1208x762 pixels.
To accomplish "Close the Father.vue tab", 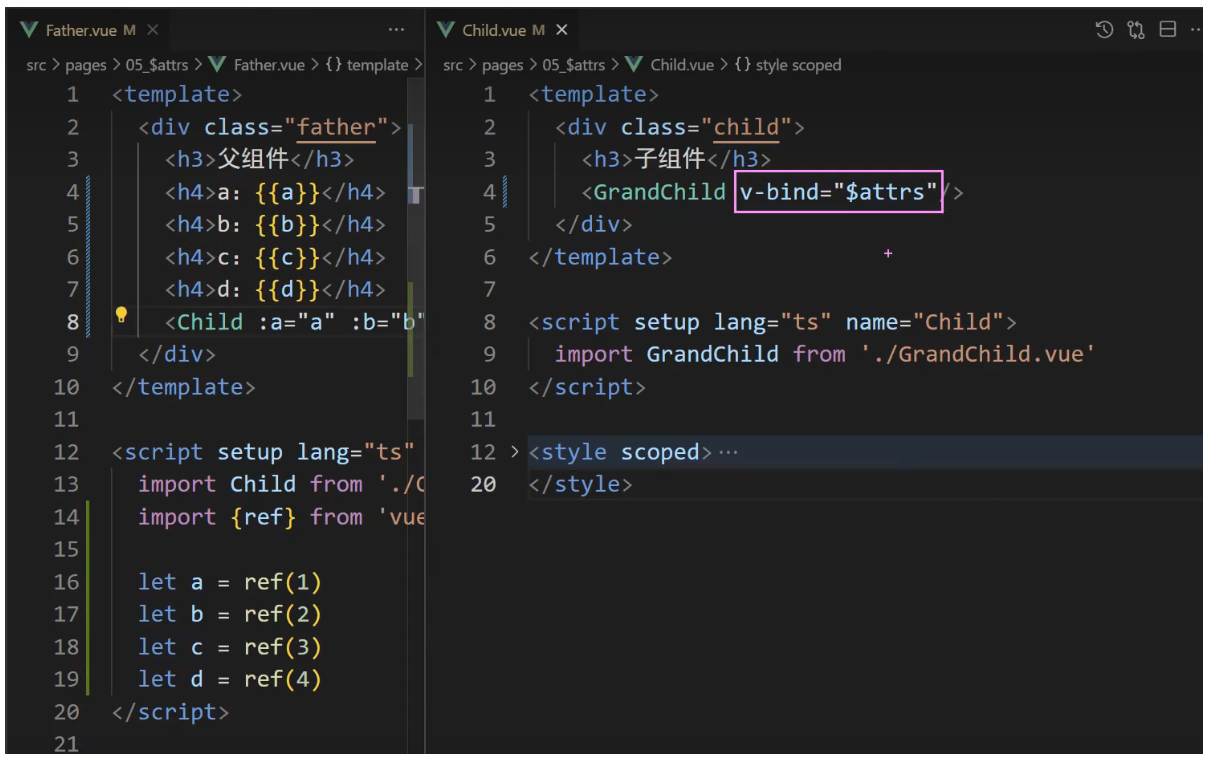I will click(x=153, y=30).
